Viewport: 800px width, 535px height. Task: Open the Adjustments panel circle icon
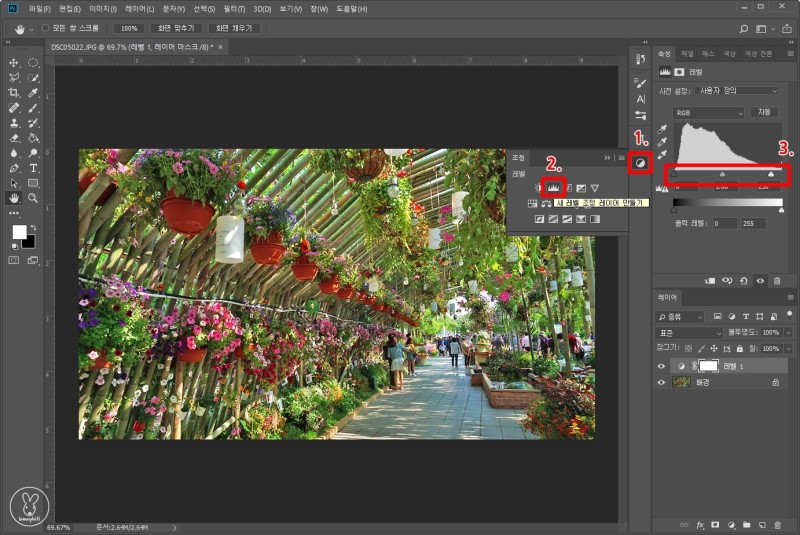(x=640, y=161)
